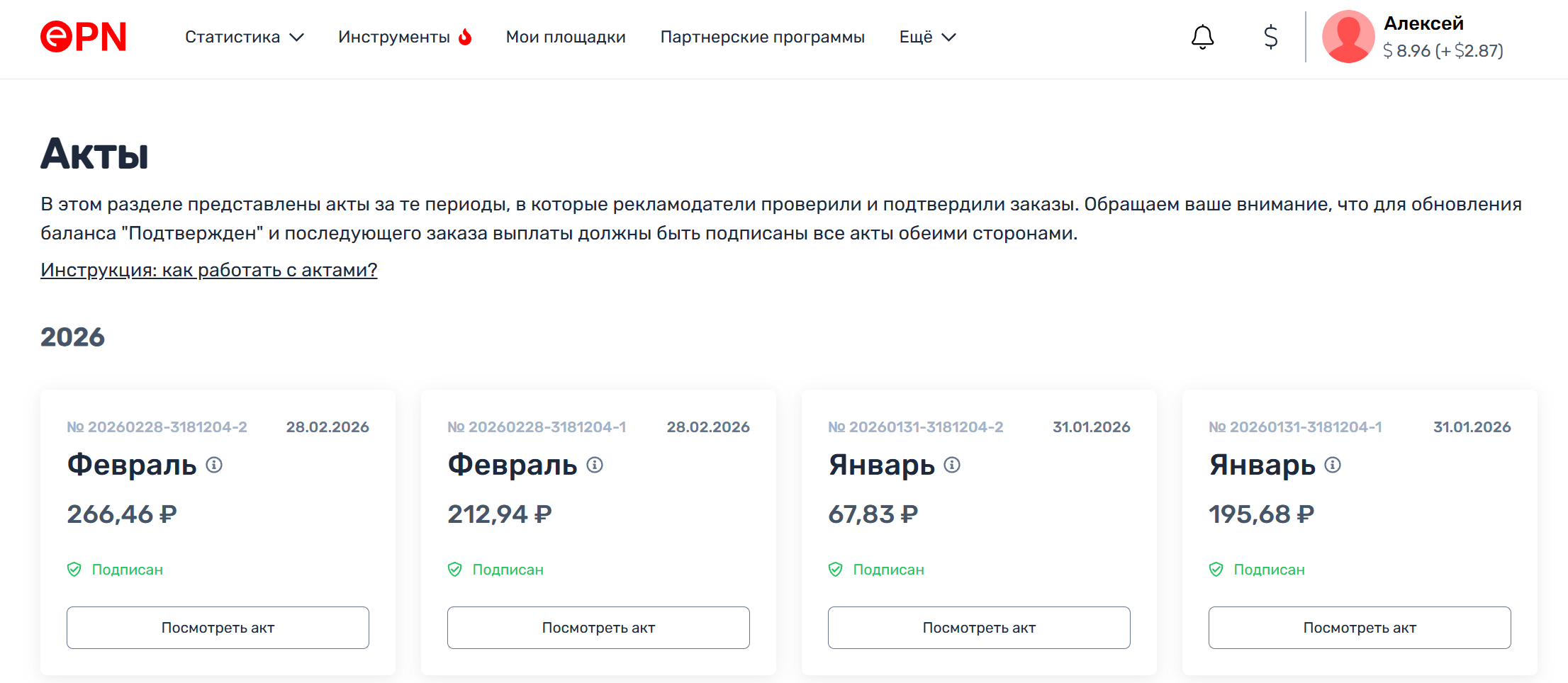
Task: Go to Партнерские программы
Action: pyautogui.click(x=762, y=37)
